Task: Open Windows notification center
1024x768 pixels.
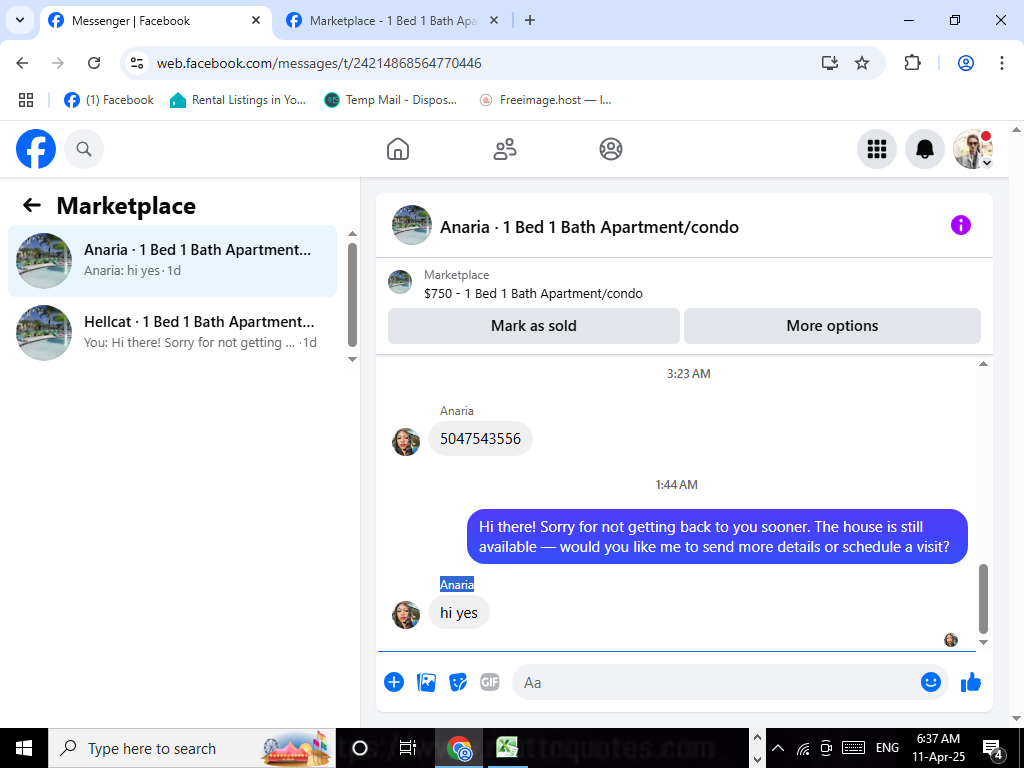Action: click(993, 748)
